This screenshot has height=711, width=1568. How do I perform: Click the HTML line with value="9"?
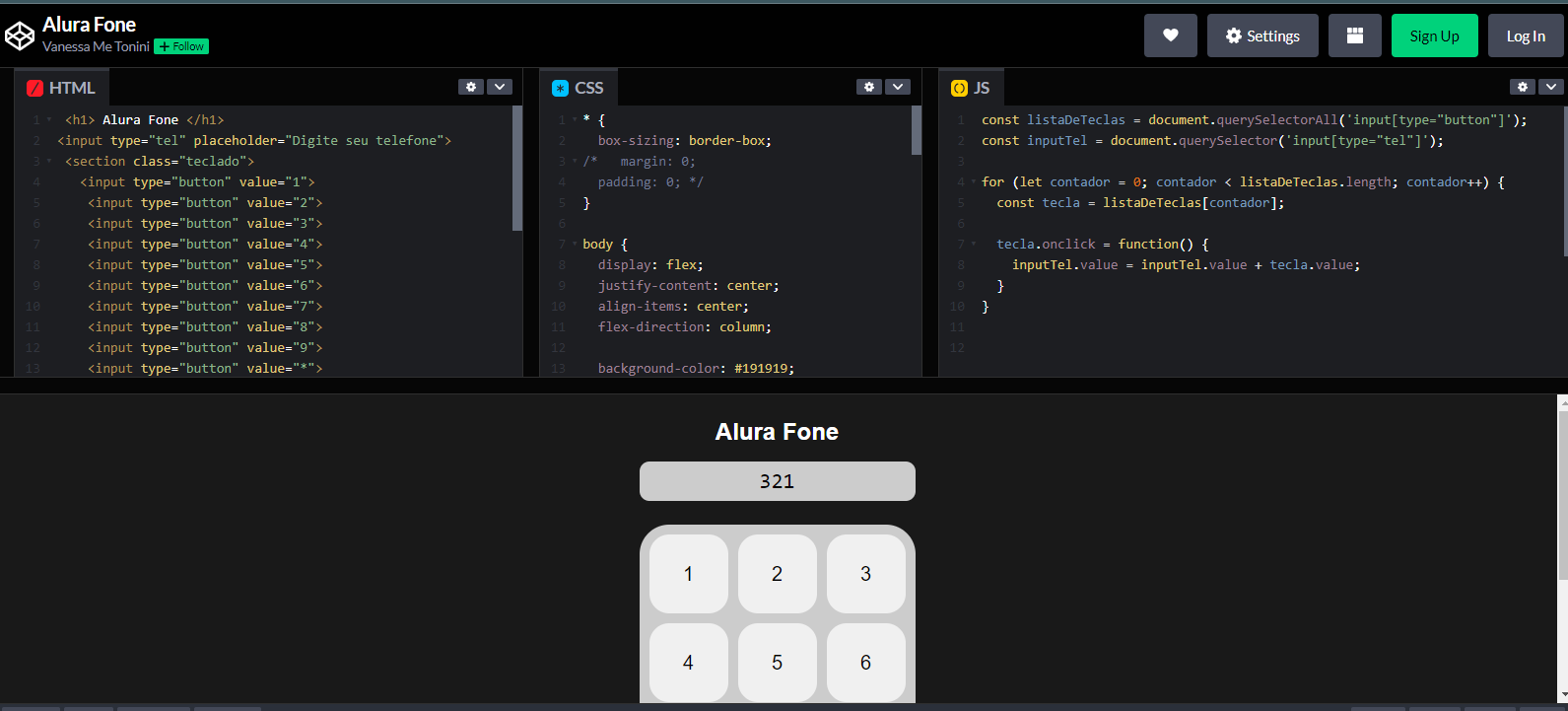[x=205, y=347]
